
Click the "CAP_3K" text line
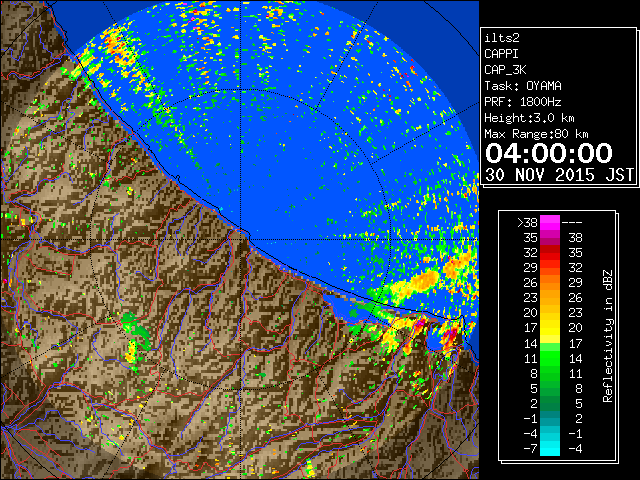pos(505,70)
